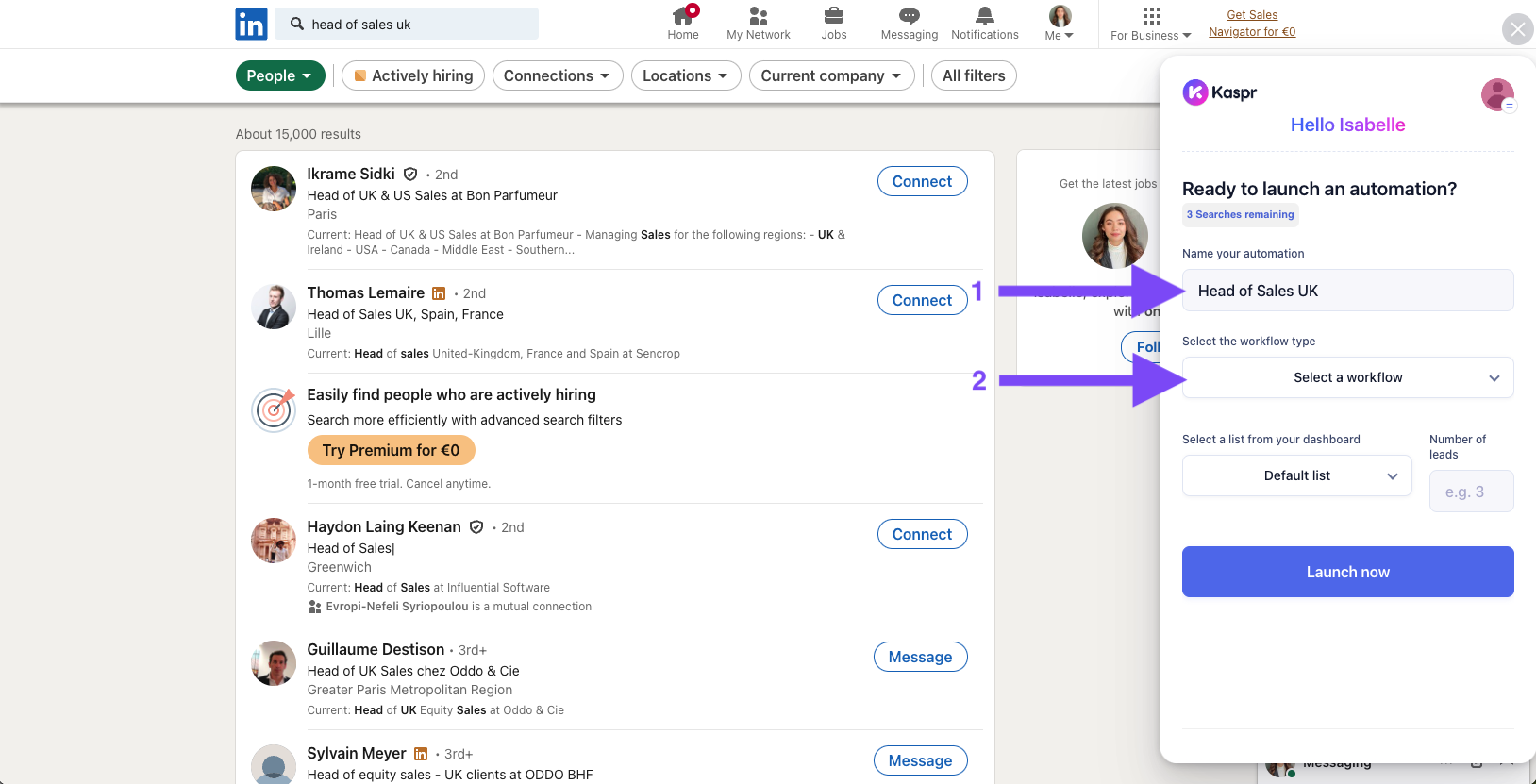Open My Network icon
Screen dimensions: 1536x784
(759, 16)
